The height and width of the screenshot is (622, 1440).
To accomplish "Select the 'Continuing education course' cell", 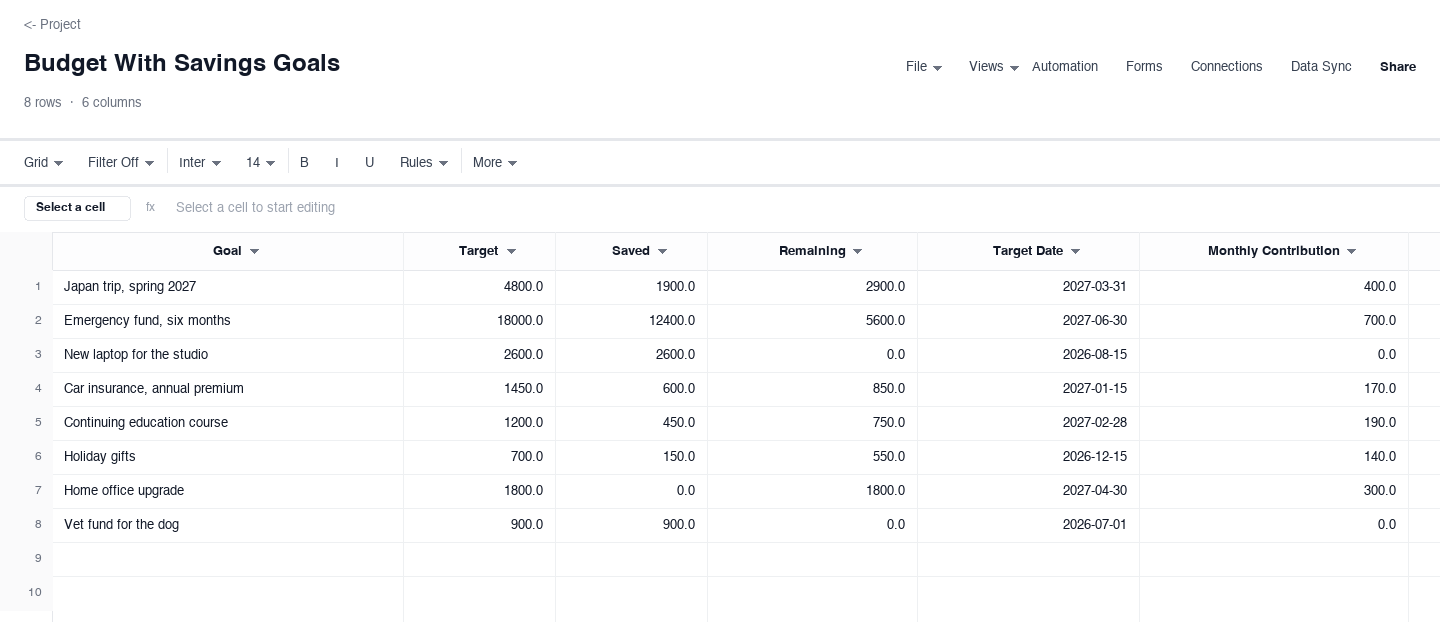I will pos(228,423).
